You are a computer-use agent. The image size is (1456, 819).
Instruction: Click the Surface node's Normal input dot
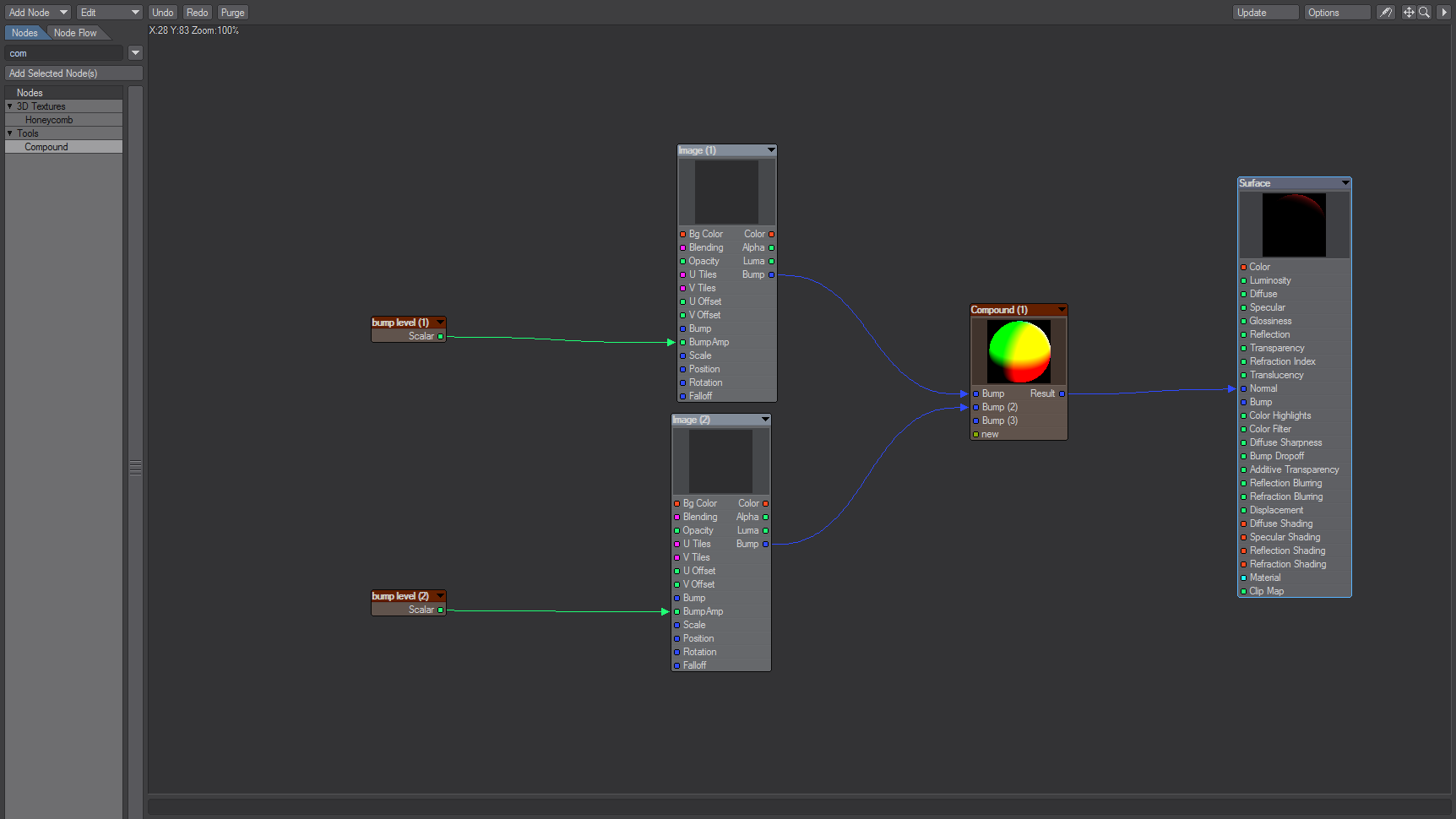1243,389
